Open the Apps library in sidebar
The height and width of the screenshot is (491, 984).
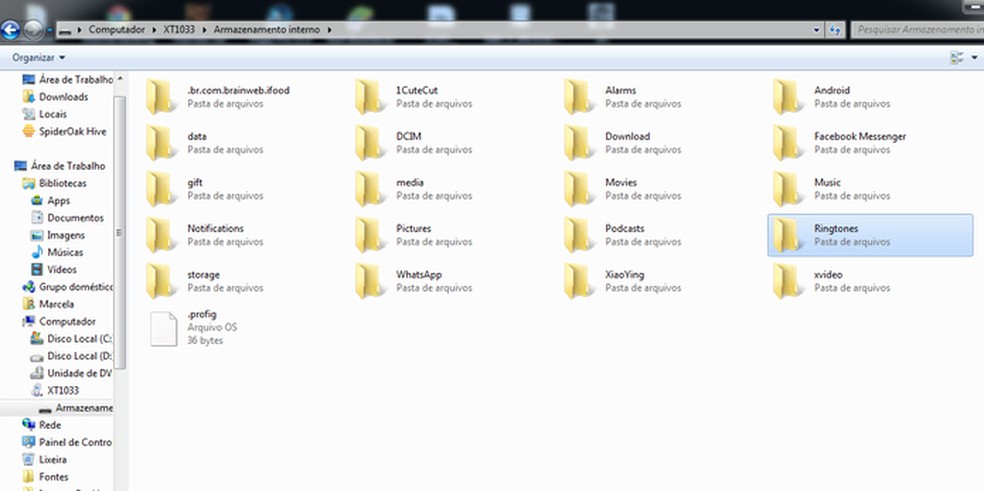pos(50,200)
